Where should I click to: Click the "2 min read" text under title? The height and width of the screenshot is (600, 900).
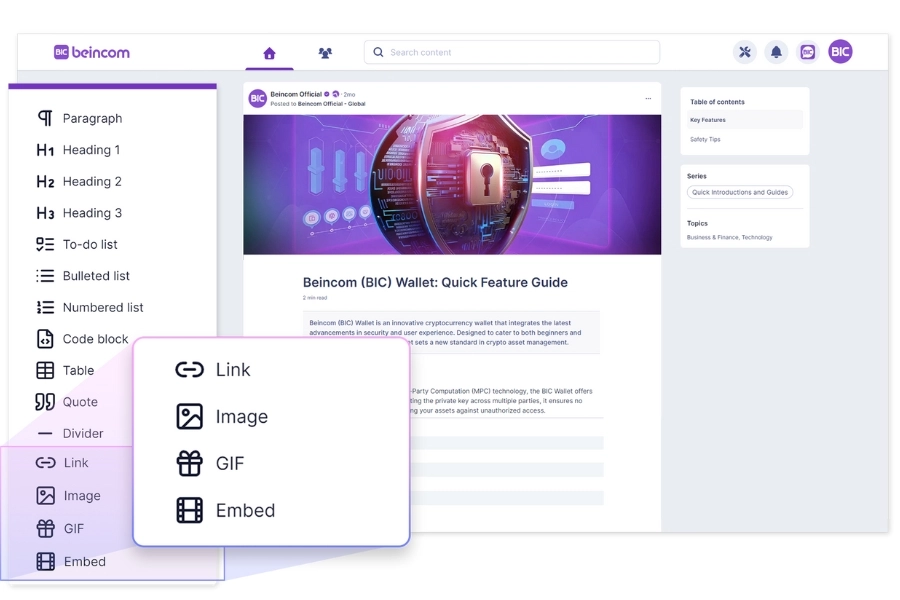tap(315, 298)
